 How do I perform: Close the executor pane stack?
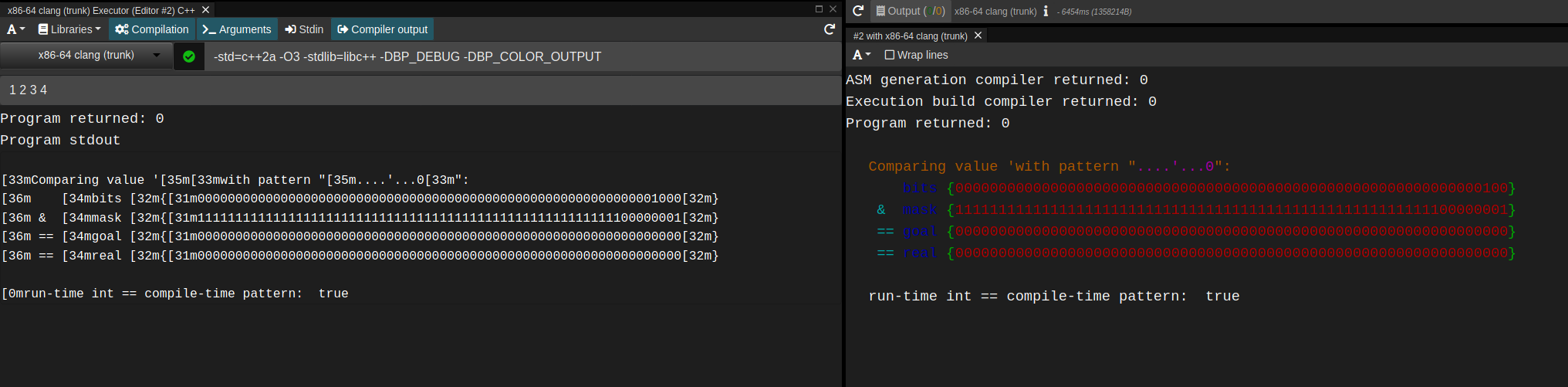[x=833, y=9]
